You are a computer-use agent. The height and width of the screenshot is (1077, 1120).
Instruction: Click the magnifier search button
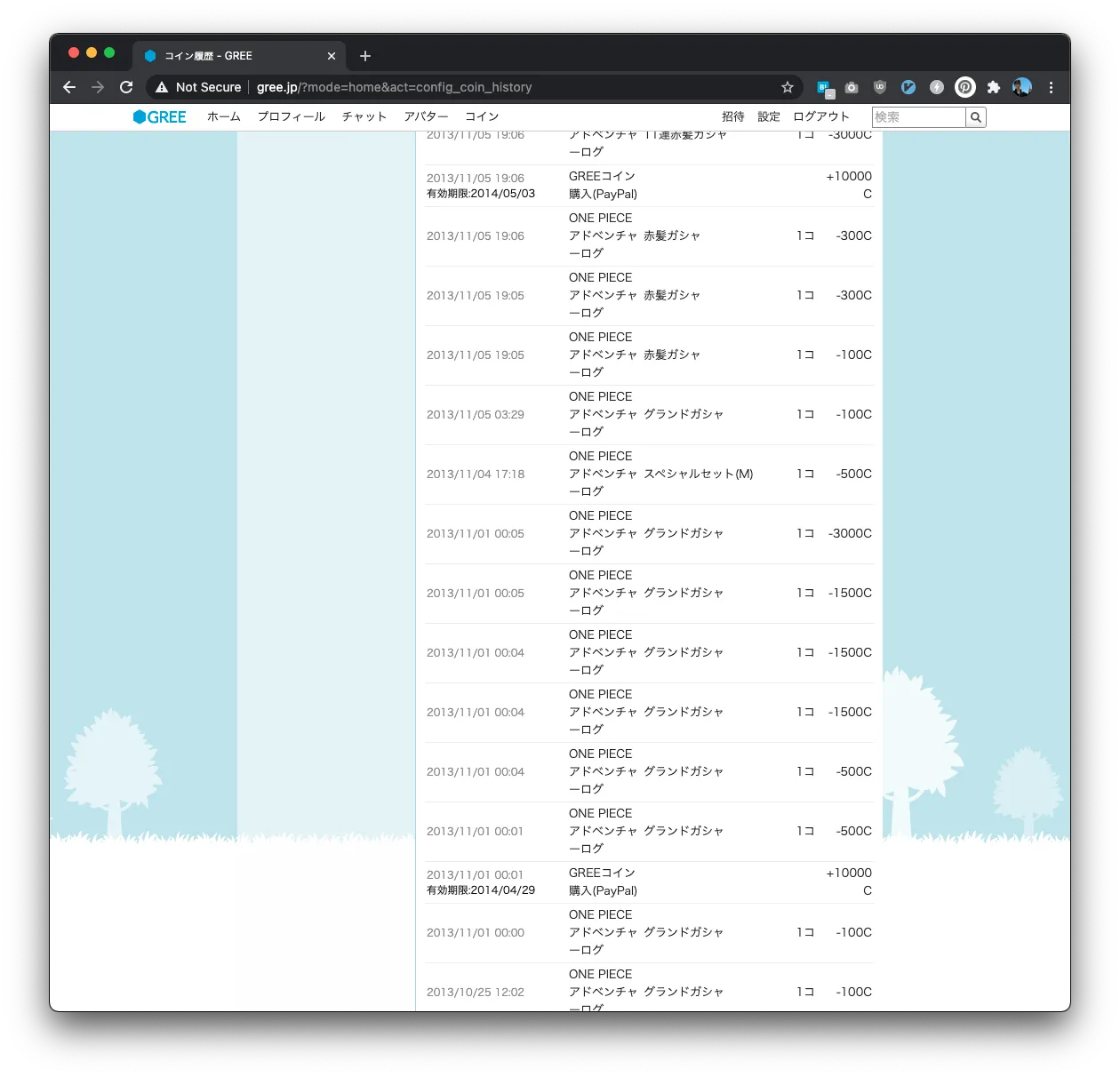coord(975,117)
